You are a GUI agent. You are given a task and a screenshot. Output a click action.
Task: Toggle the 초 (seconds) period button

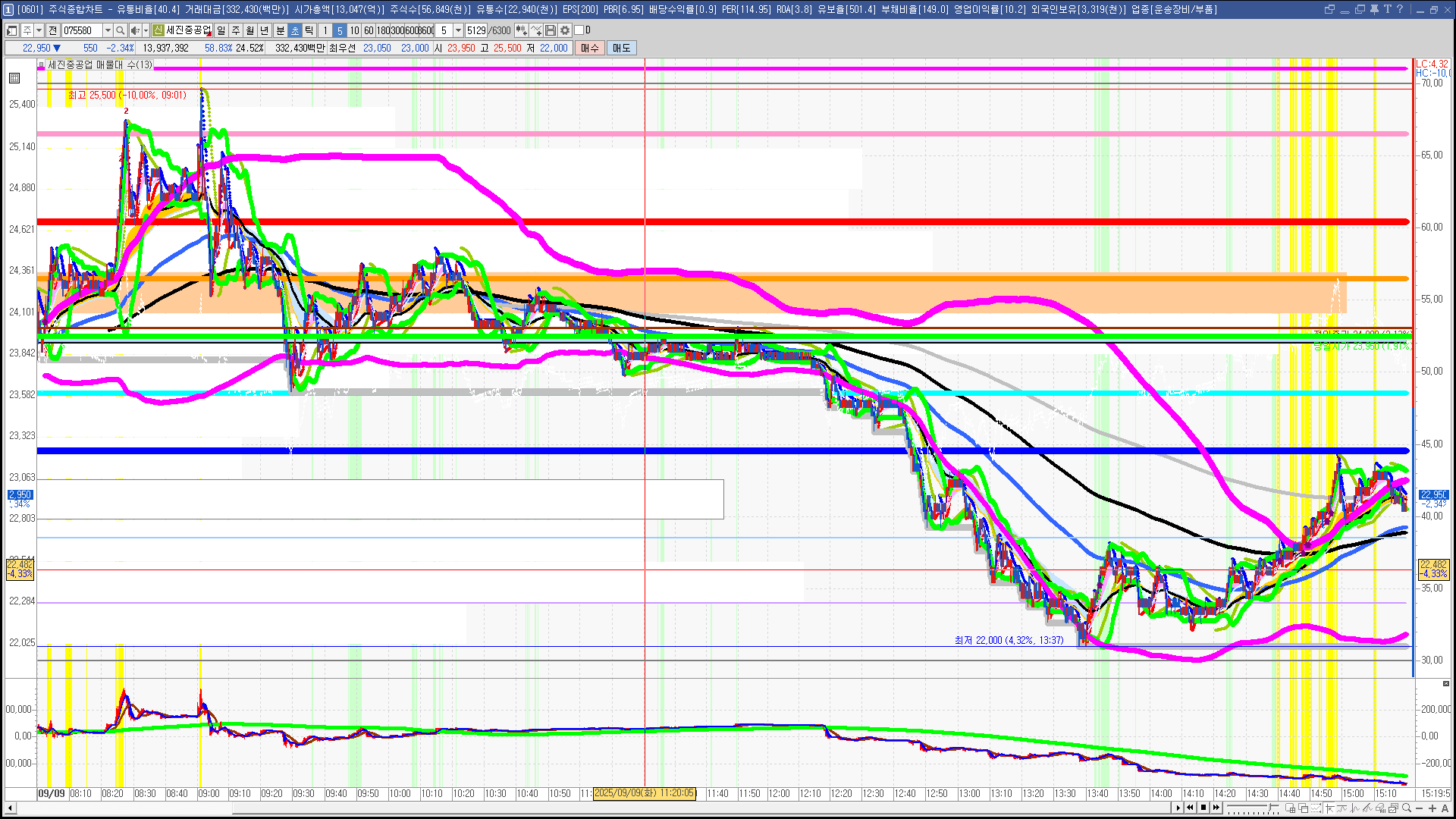(295, 30)
